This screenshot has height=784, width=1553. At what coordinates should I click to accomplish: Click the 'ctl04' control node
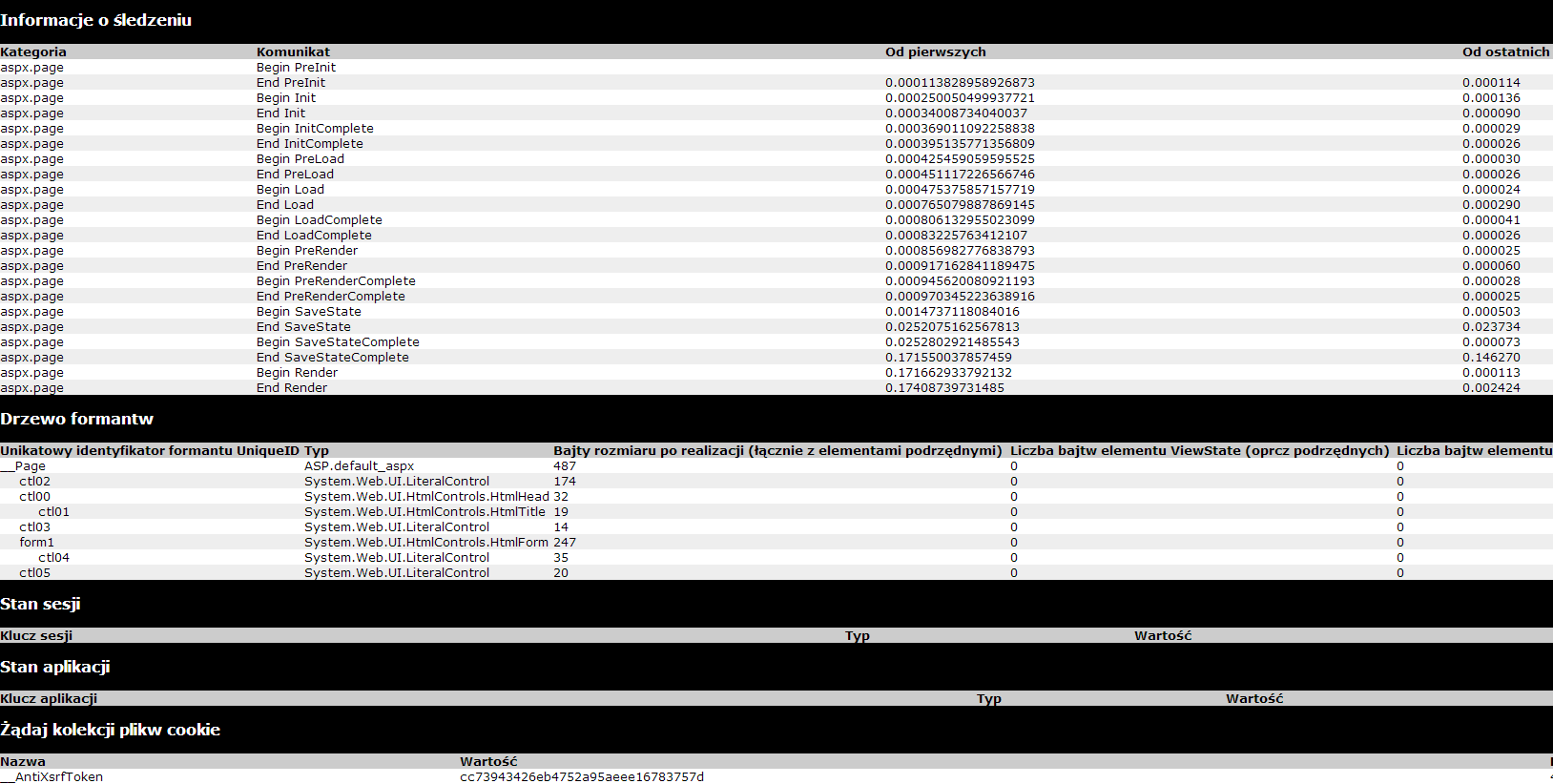click(x=53, y=558)
